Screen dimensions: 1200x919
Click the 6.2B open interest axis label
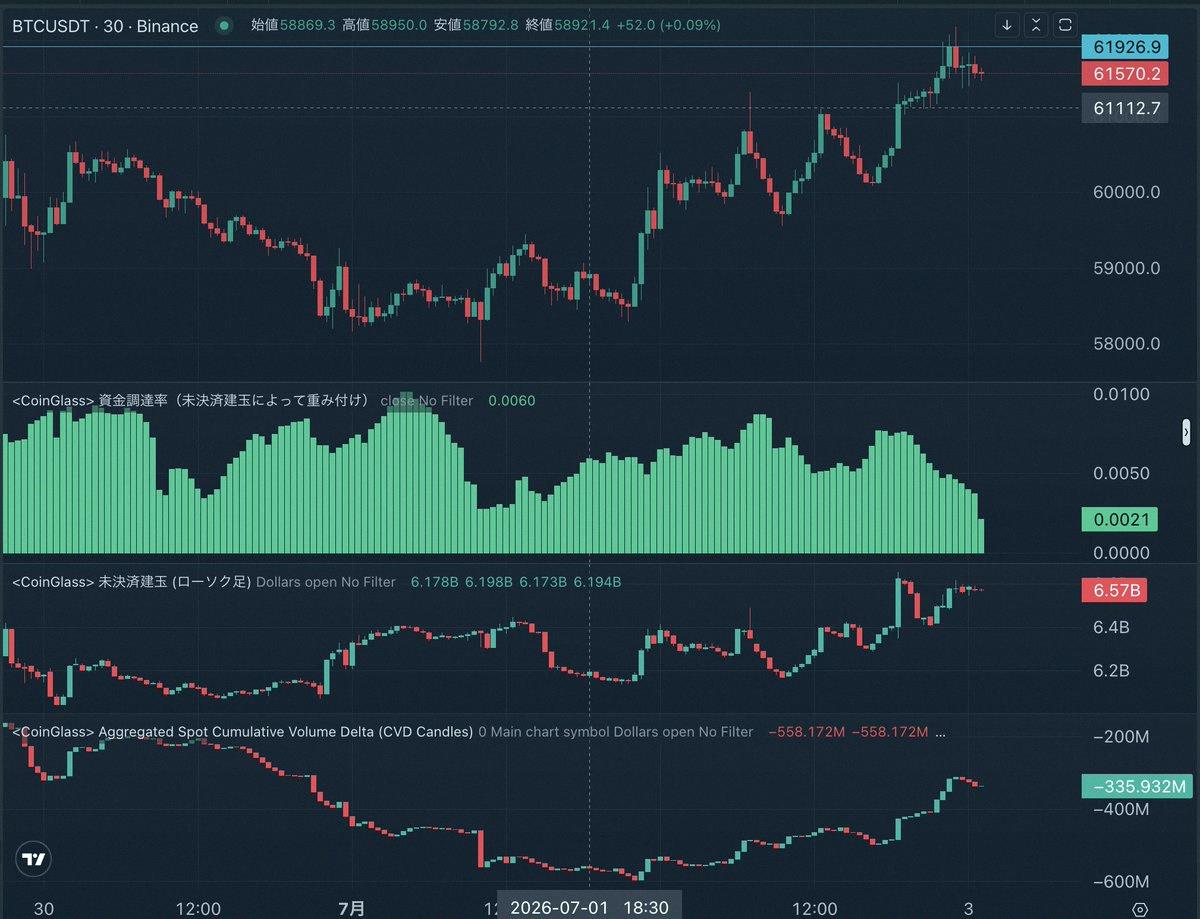pyautogui.click(x=1111, y=671)
